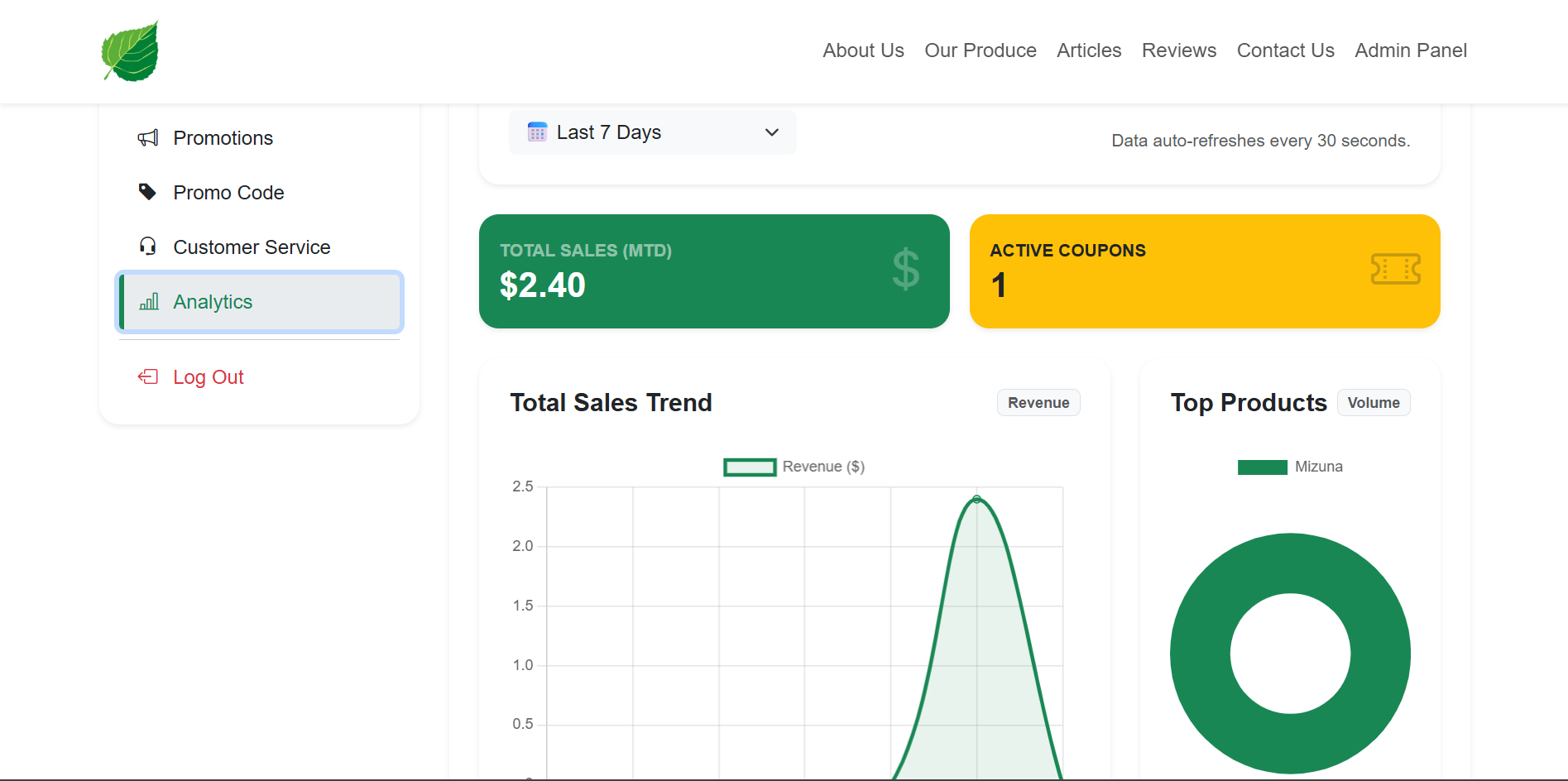Viewport: 1568px width, 781px height.
Task: Open the Last 7 Days date range selector
Action: tap(653, 132)
